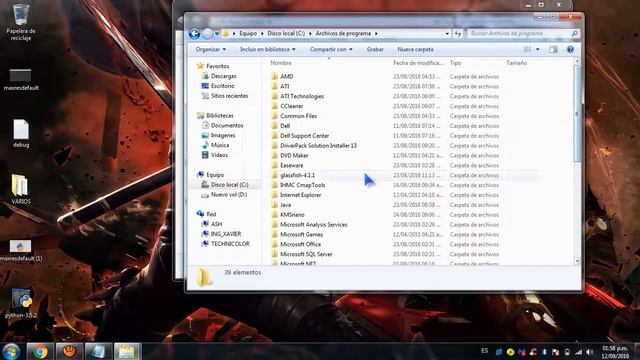
Task: Sort by the Tipo column header
Action: point(456,63)
